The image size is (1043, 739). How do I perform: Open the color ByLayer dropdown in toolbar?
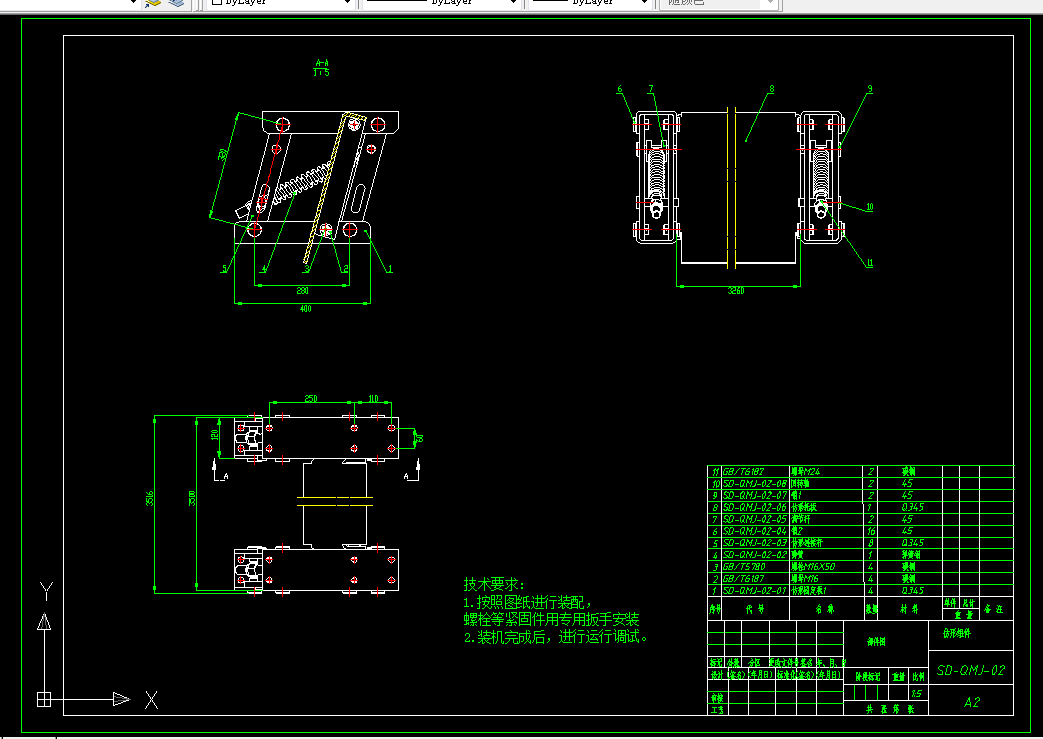[x=281, y=3]
